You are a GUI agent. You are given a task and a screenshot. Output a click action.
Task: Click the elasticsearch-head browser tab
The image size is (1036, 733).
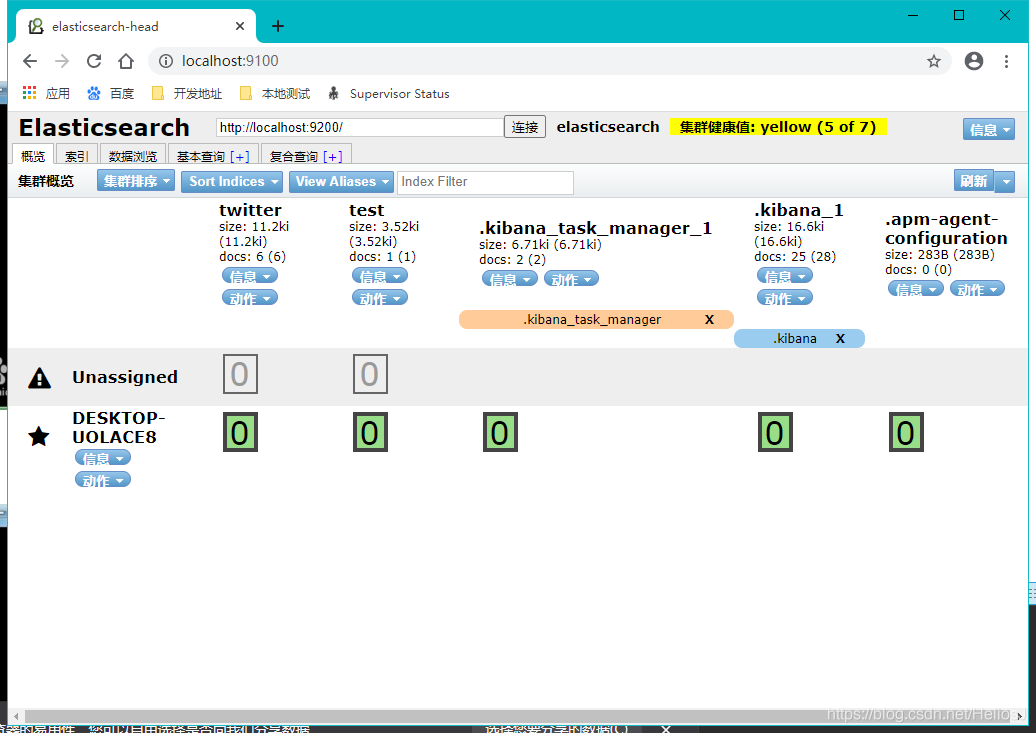(x=135, y=26)
